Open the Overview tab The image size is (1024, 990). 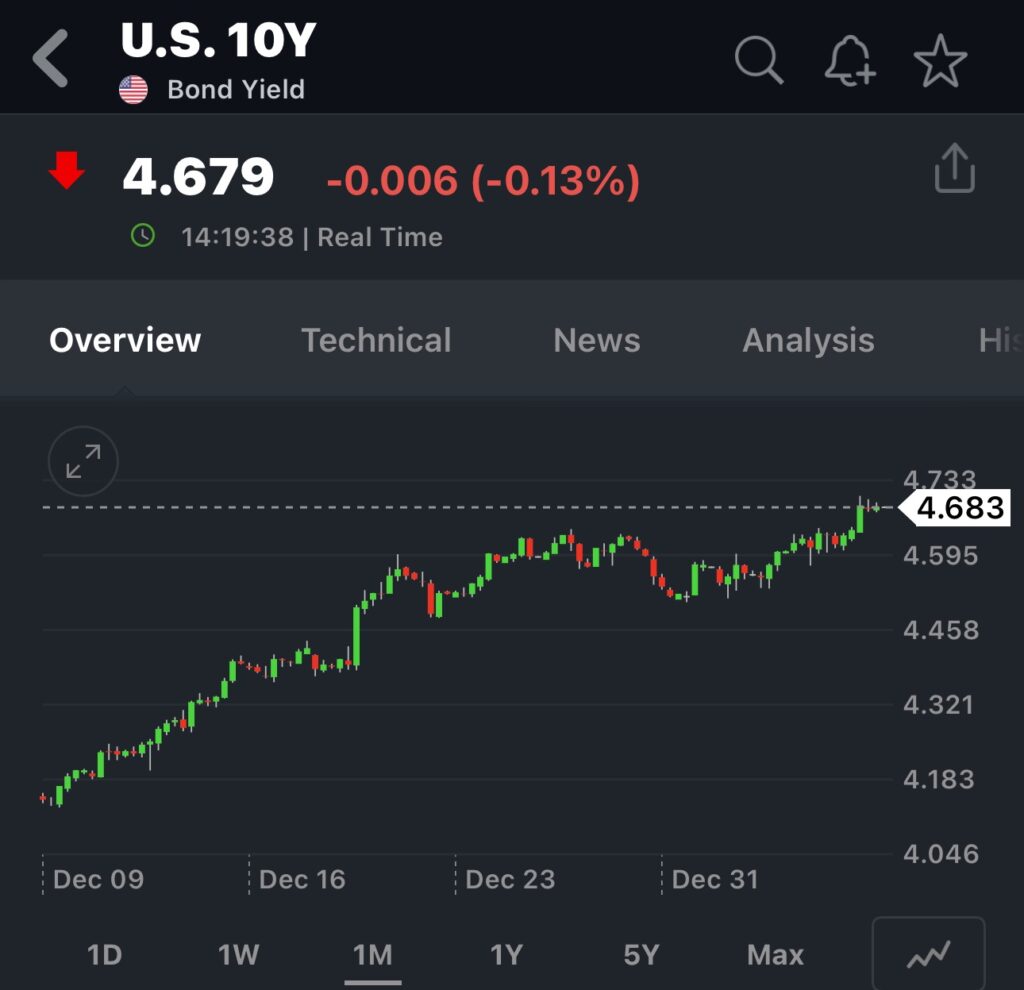pos(125,341)
